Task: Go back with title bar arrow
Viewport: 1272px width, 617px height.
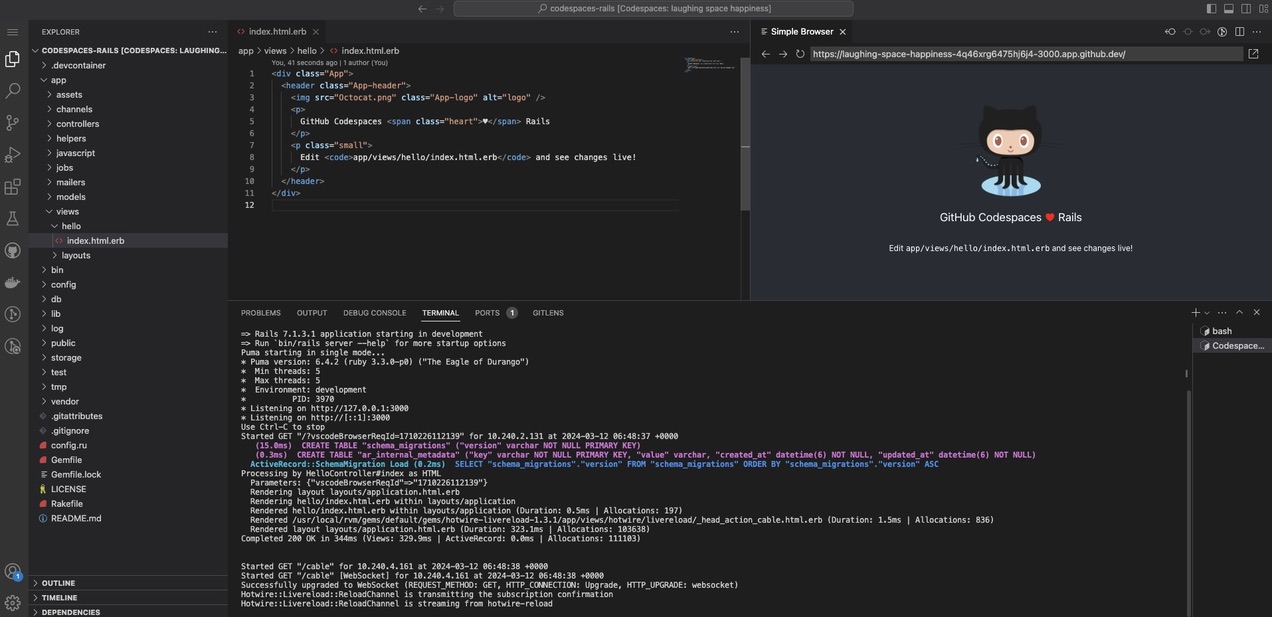Action: tap(422, 9)
